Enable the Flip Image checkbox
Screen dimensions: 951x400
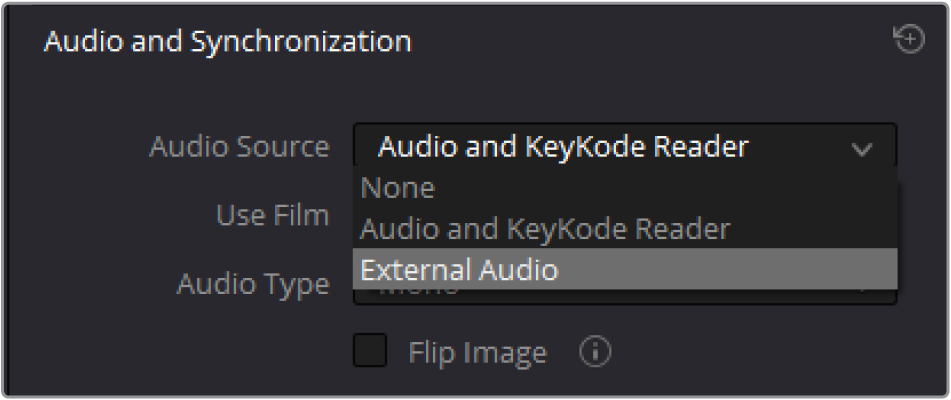click(x=370, y=350)
